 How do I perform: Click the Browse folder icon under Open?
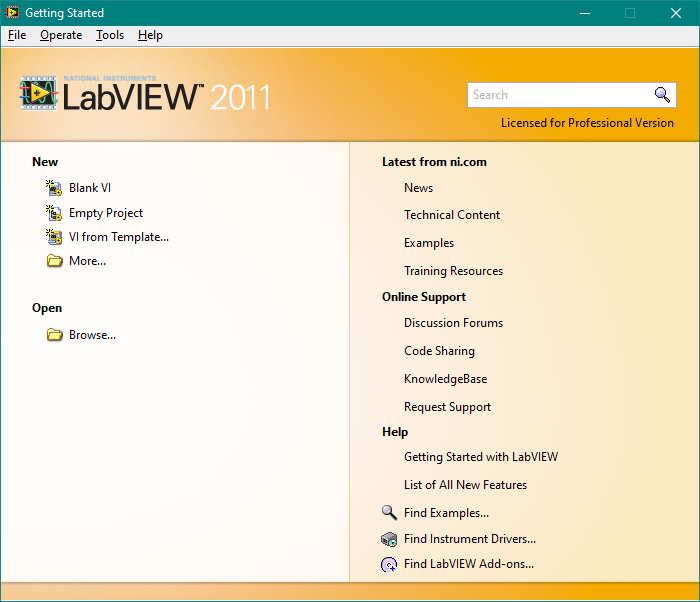tap(55, 335)
